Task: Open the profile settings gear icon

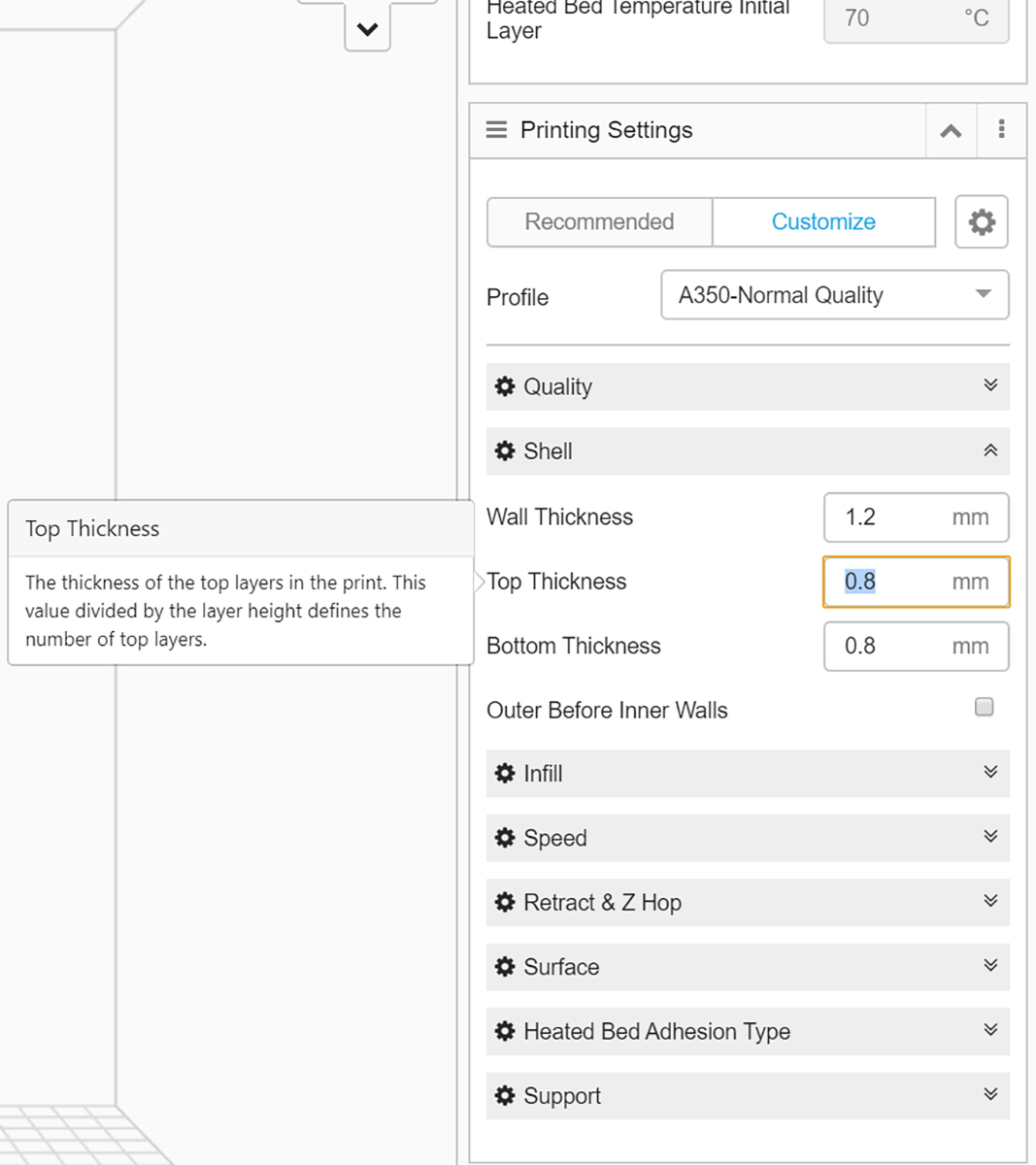Action: point(982,222)
